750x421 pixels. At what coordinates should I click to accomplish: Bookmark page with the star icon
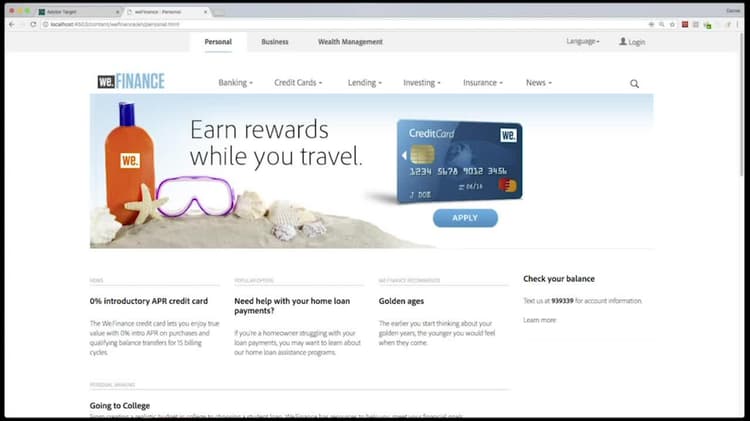pos(673,24)
